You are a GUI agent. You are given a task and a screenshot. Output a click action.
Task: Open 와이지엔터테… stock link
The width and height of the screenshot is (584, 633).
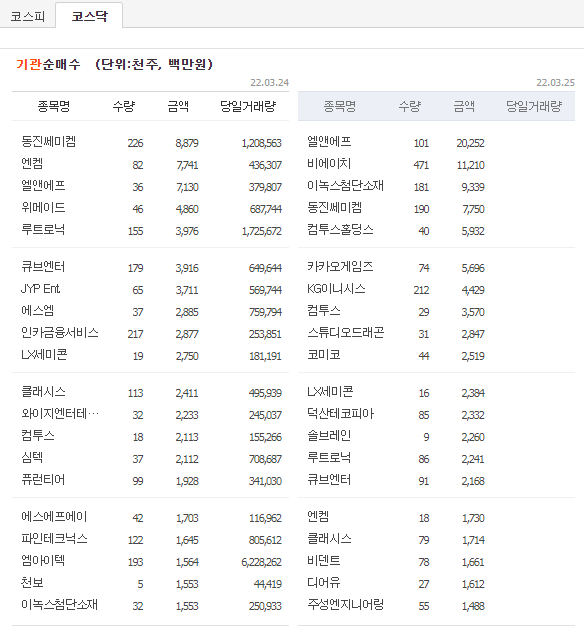coord(60,414)
